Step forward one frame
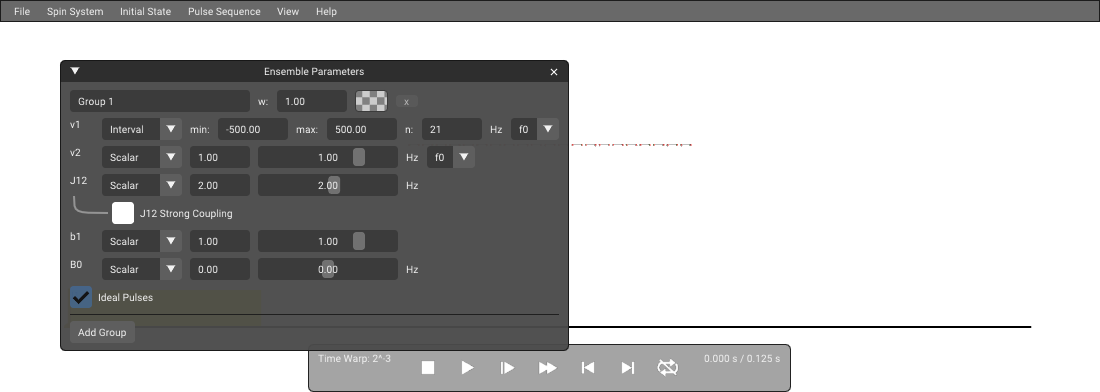This screenshot has height=392, width=1100. coord(507,367)
